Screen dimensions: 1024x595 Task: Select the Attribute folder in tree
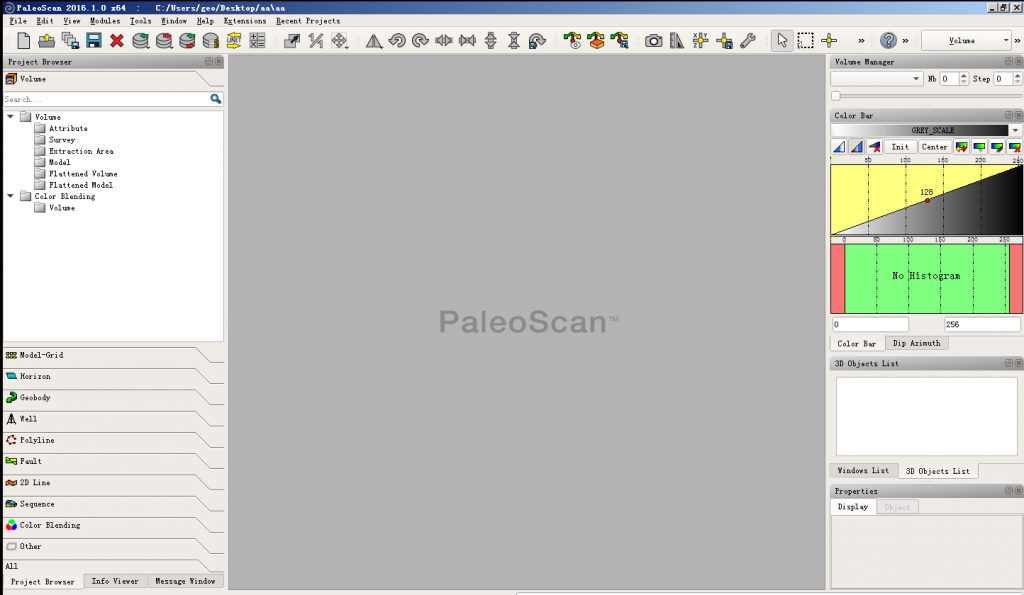[x=68, y=129]
